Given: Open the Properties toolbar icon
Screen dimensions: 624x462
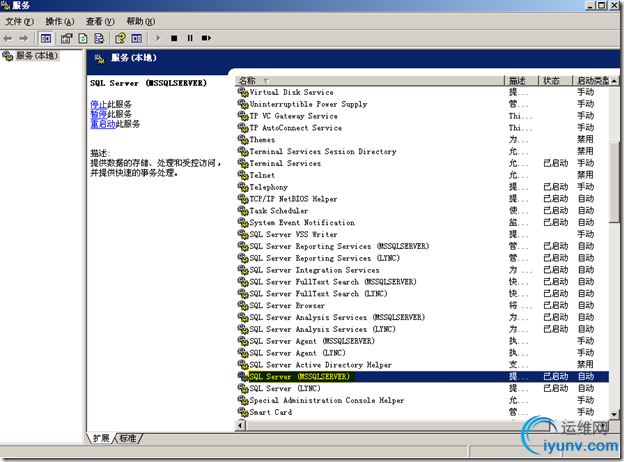Looking at the screenshot, I should pos(66,39).
